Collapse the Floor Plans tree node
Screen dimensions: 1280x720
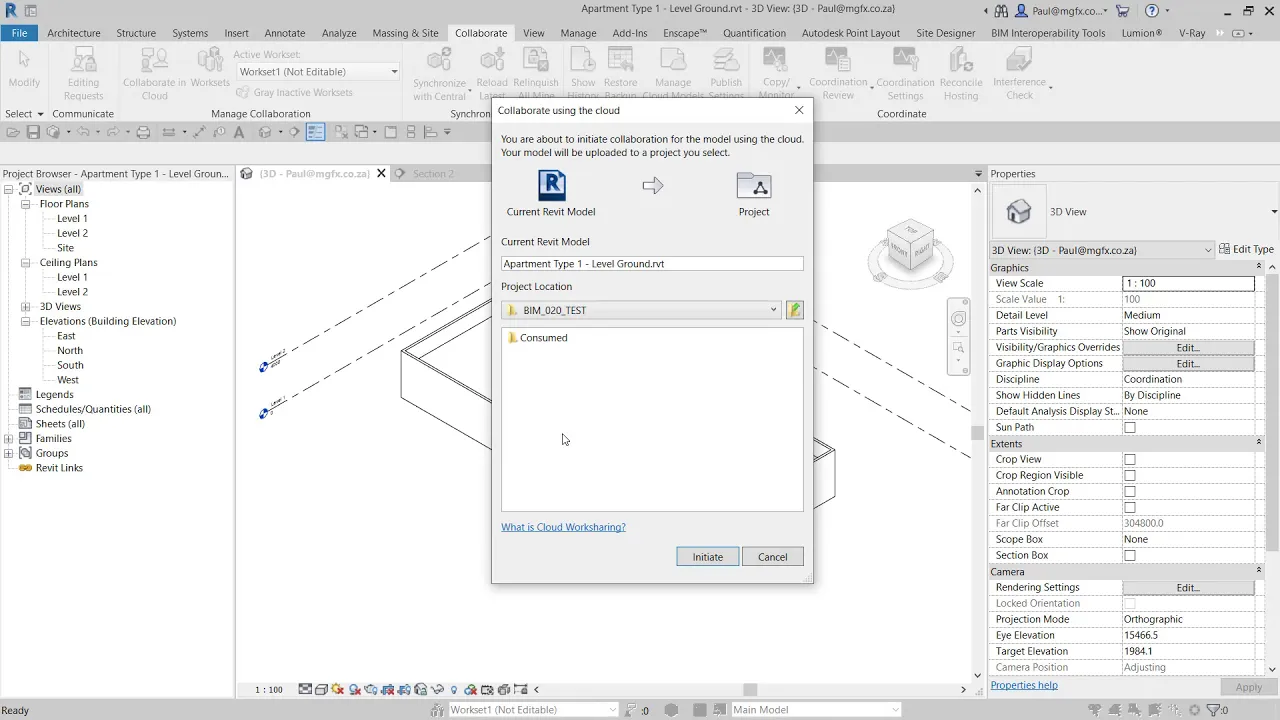pos(26,204)
